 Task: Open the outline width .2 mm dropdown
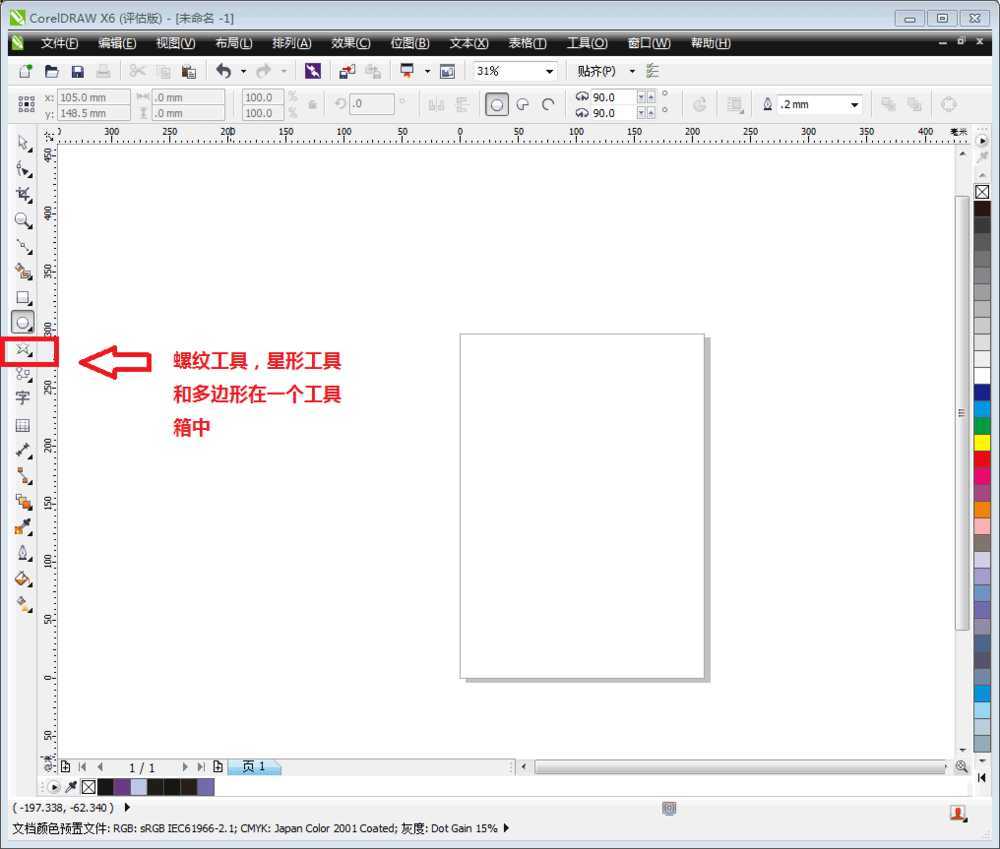pos(855,103)
